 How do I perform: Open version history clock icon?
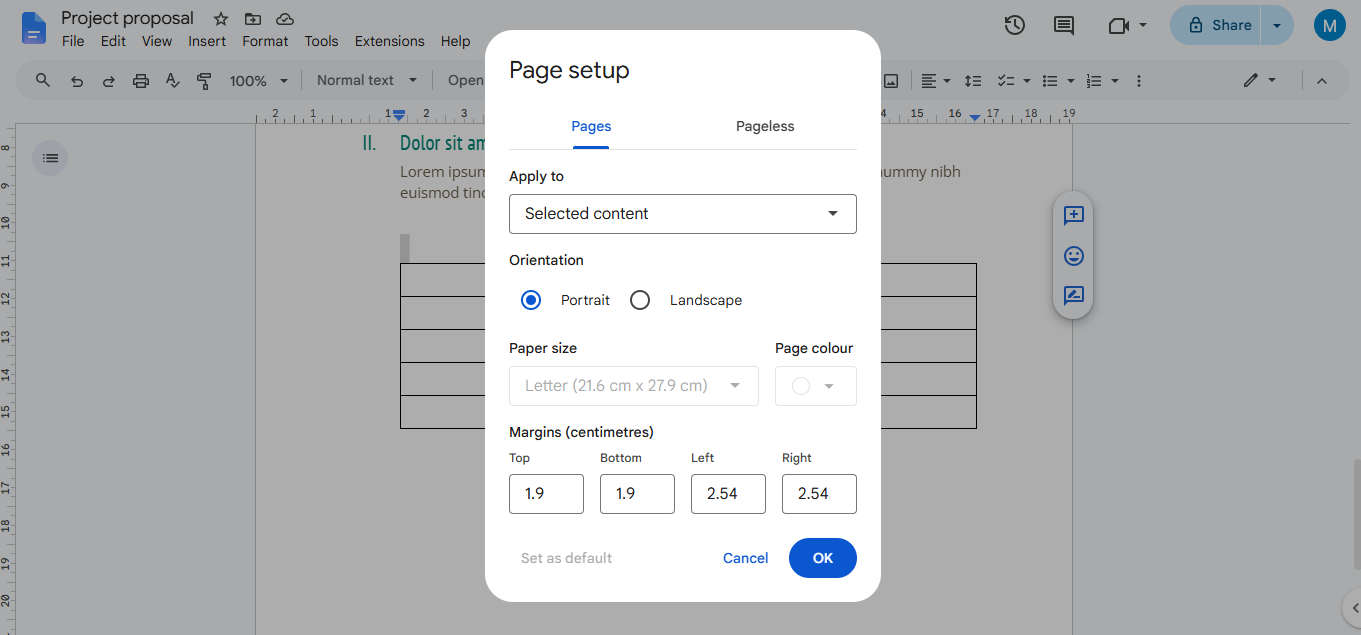1015,25
